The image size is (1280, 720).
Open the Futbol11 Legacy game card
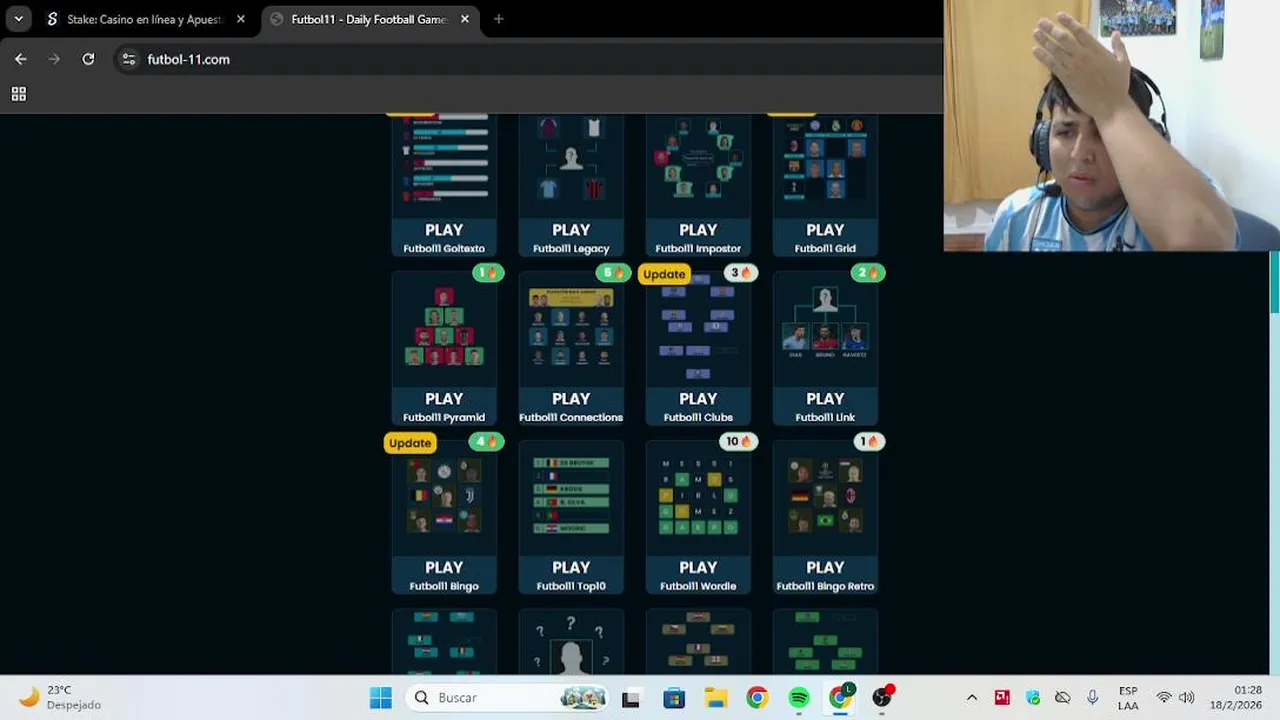(571, 186)
